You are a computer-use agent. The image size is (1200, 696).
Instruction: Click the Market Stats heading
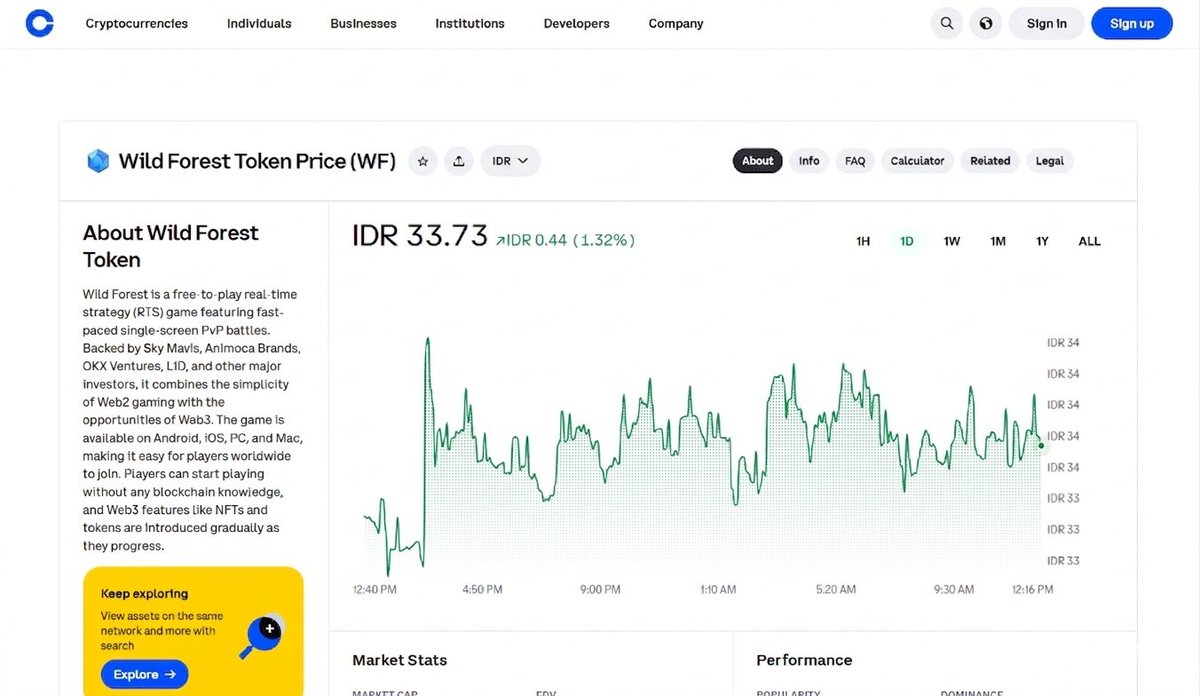(x=400, y=660)
